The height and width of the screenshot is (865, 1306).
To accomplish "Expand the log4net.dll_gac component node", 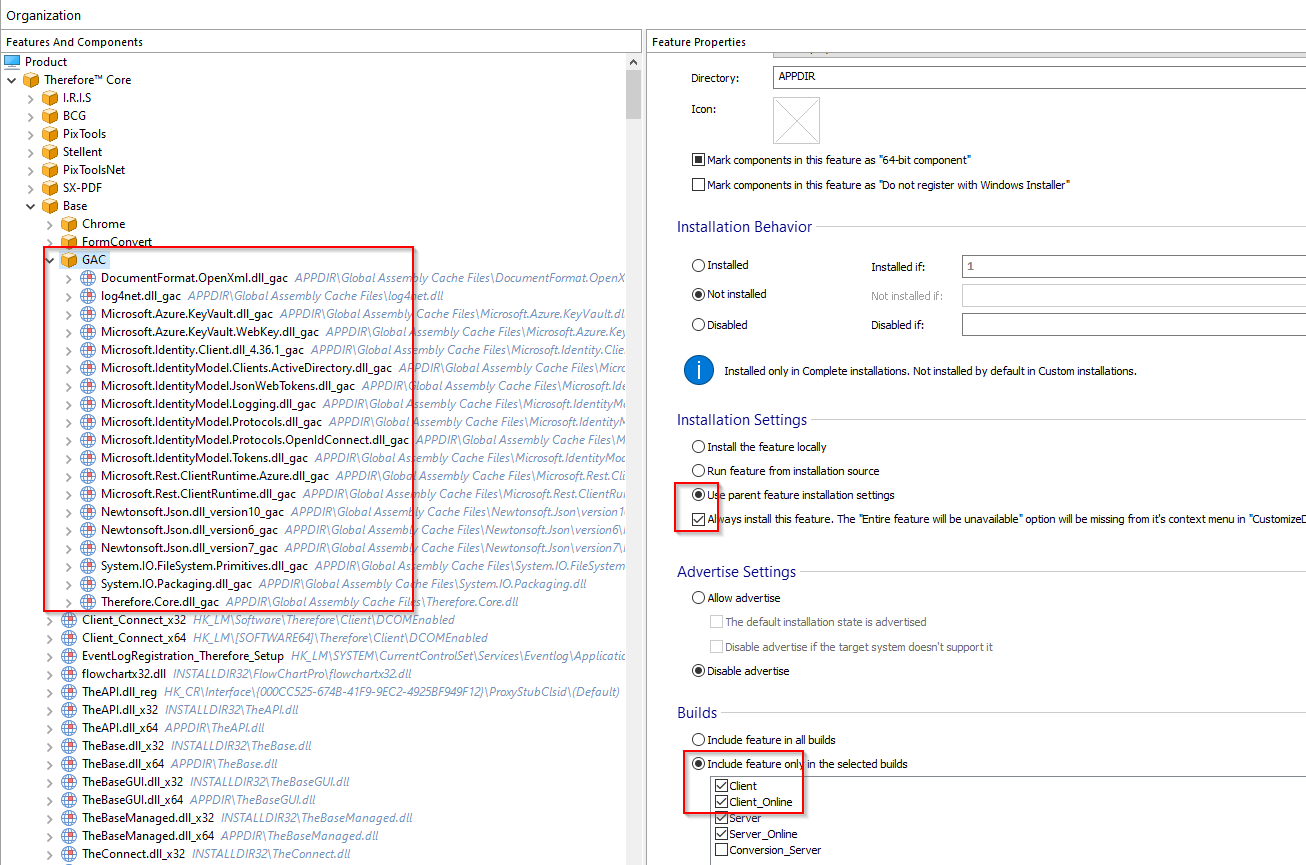I will click(68, 296).
